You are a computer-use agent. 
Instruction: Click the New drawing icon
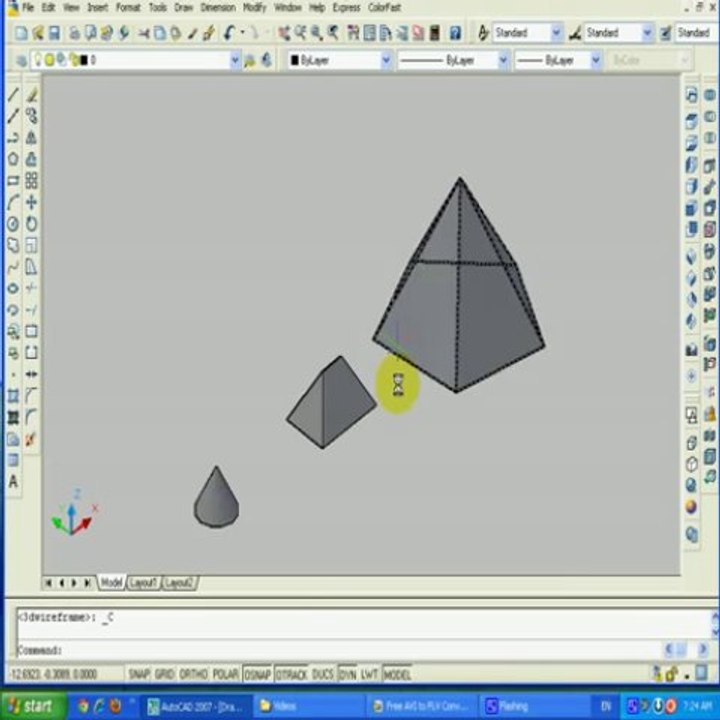tap(21, 33)
